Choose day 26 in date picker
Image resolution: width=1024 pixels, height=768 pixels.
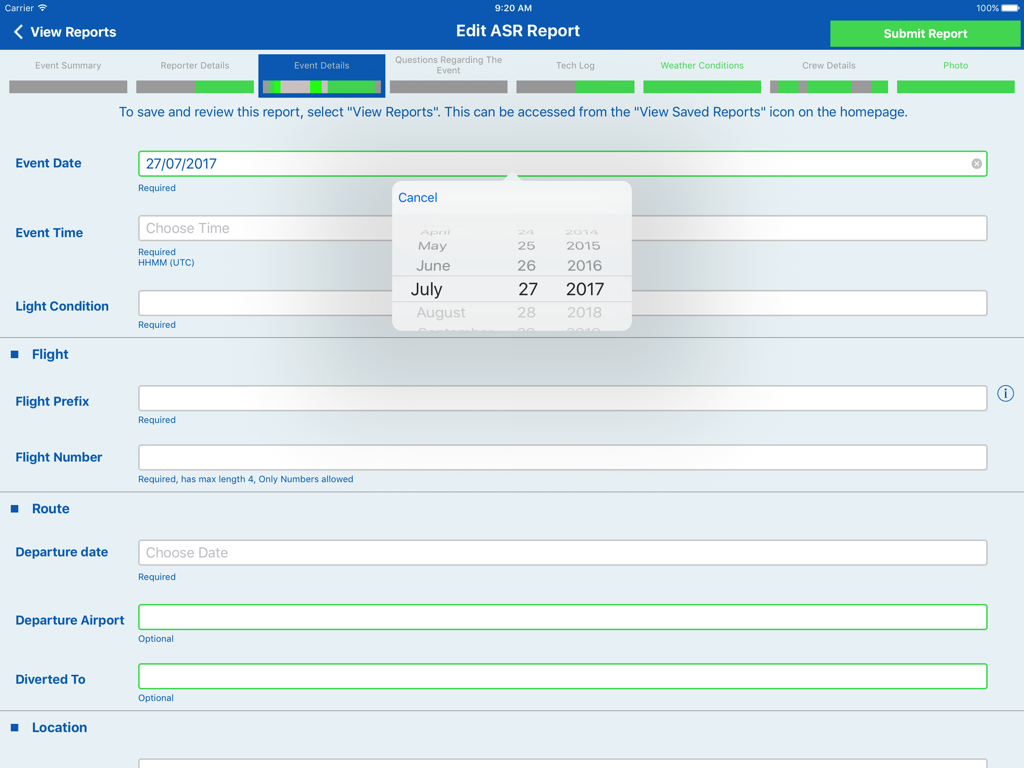(x=526, y=266)
